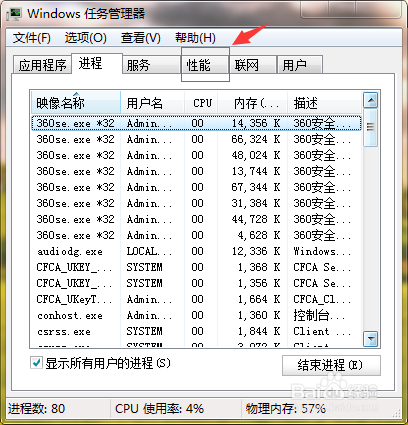Open the 文件(F) menu
Screen dimensions: 408x425
tap(32, 38)
